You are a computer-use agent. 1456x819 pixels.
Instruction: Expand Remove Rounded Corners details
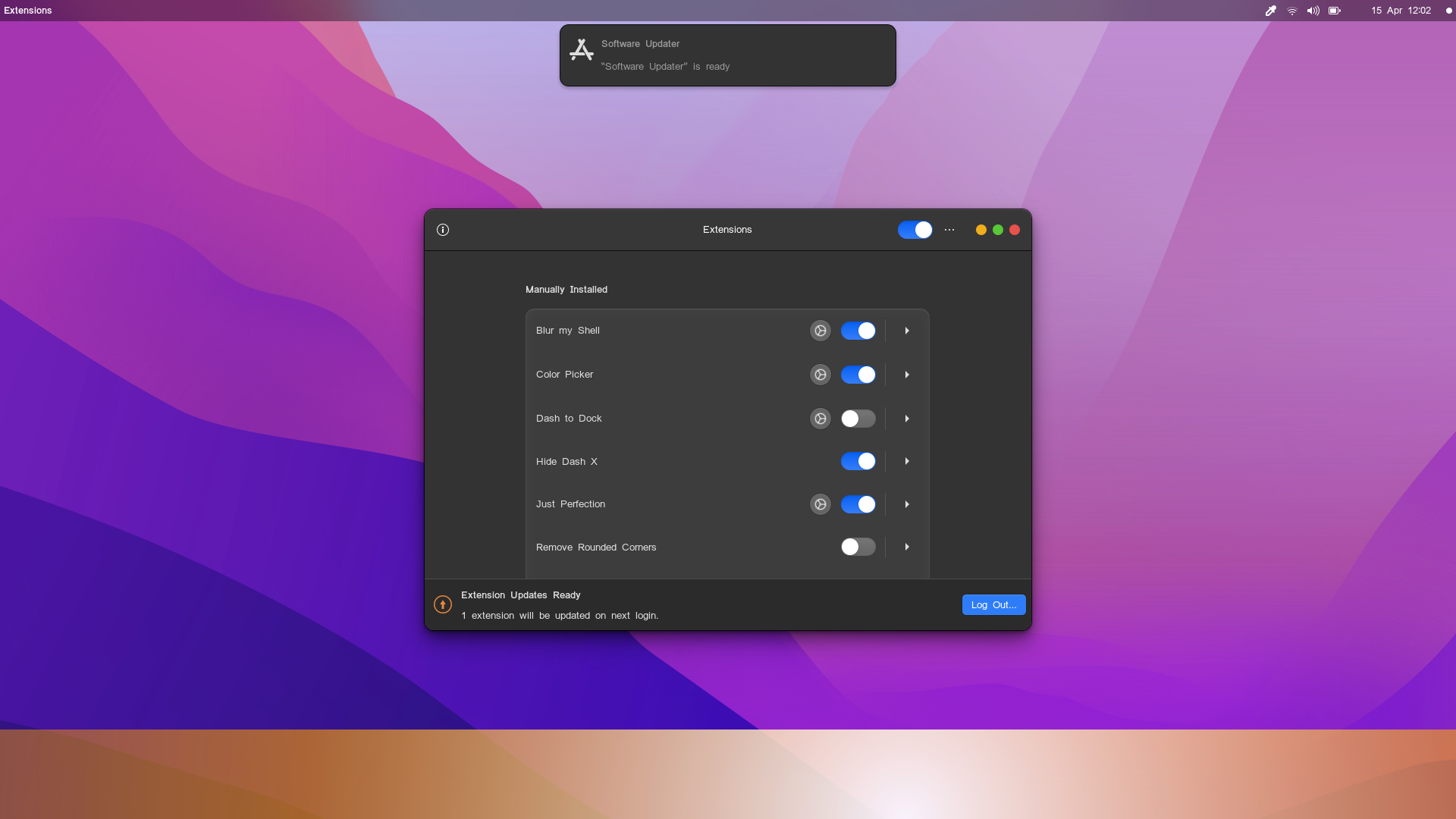pyautogui.click(x=907, y=547)
